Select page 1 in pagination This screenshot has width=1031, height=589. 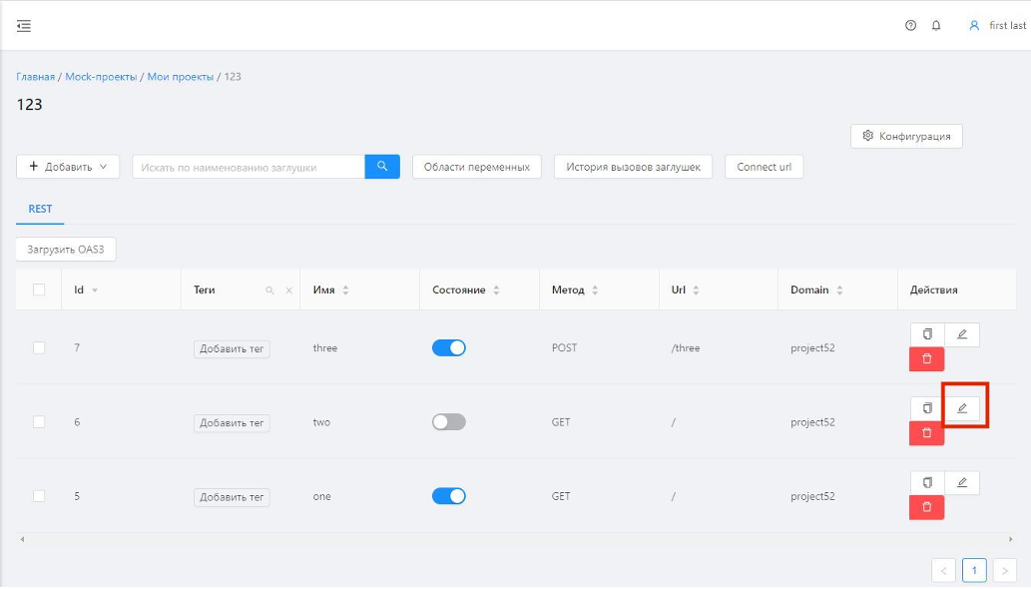click(974, 571)
